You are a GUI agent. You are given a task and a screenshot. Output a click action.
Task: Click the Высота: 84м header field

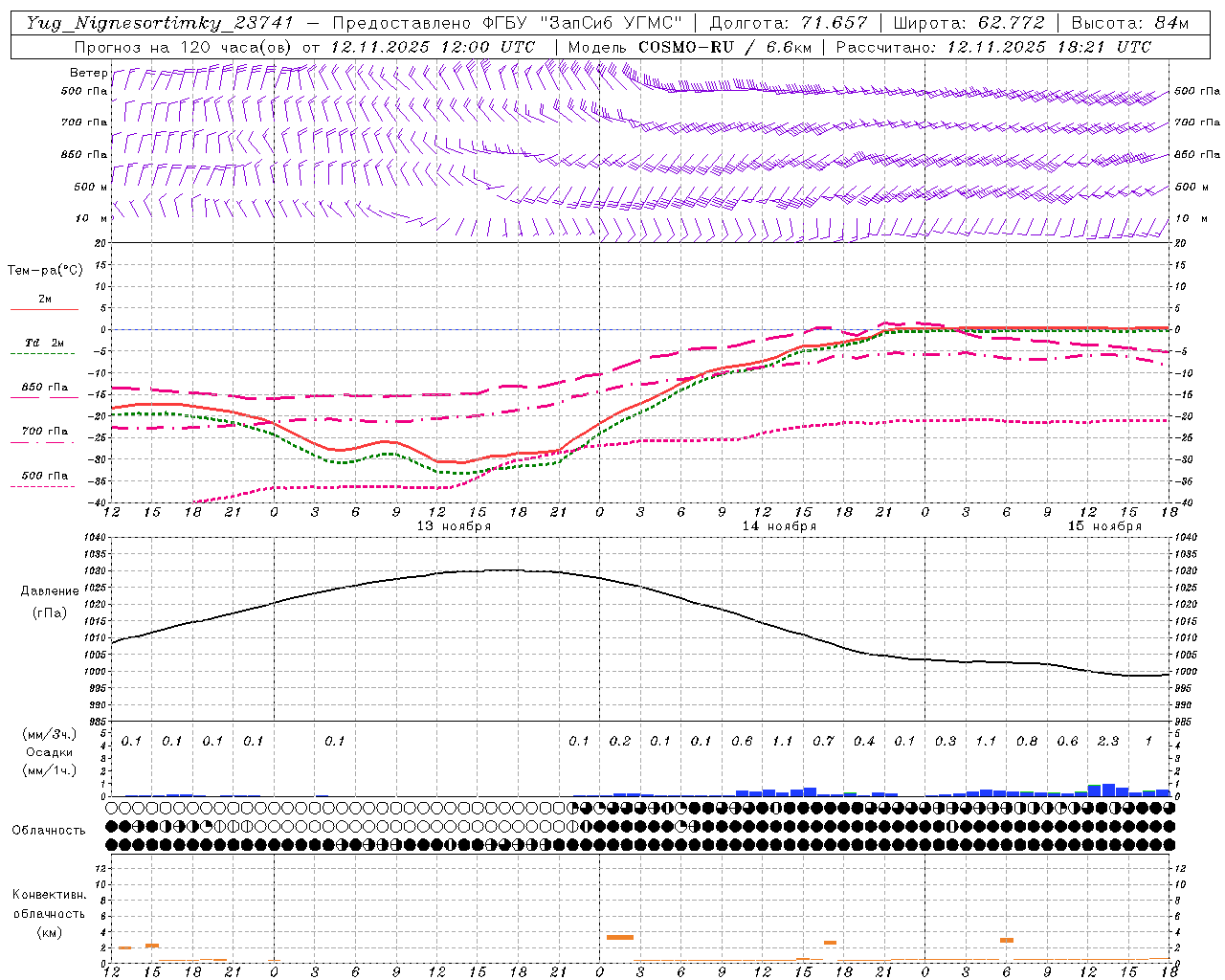point(1130,23)
